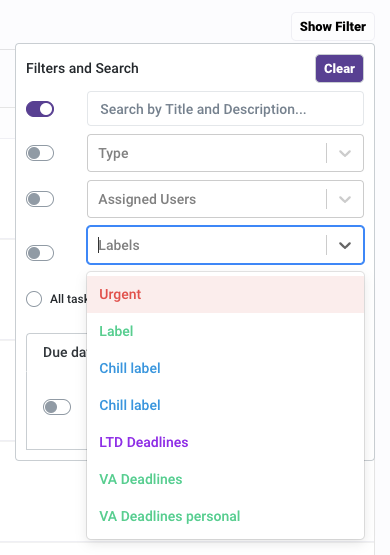Select the first Chill label option
Image resolution: width=390 pixels, height=555 pixels.
[x=225, y=368]
